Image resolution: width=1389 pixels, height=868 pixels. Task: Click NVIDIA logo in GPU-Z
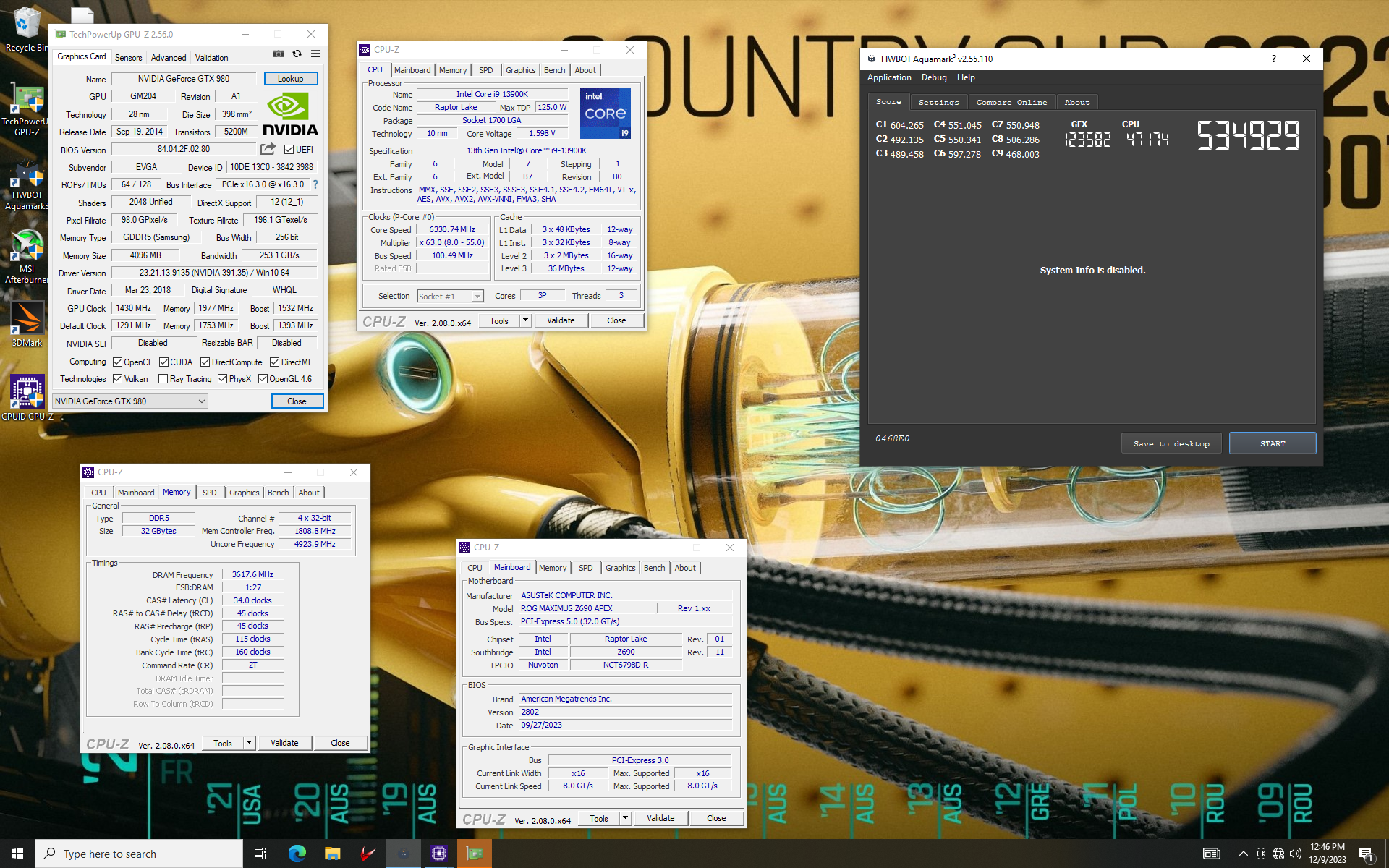(290, 114)
